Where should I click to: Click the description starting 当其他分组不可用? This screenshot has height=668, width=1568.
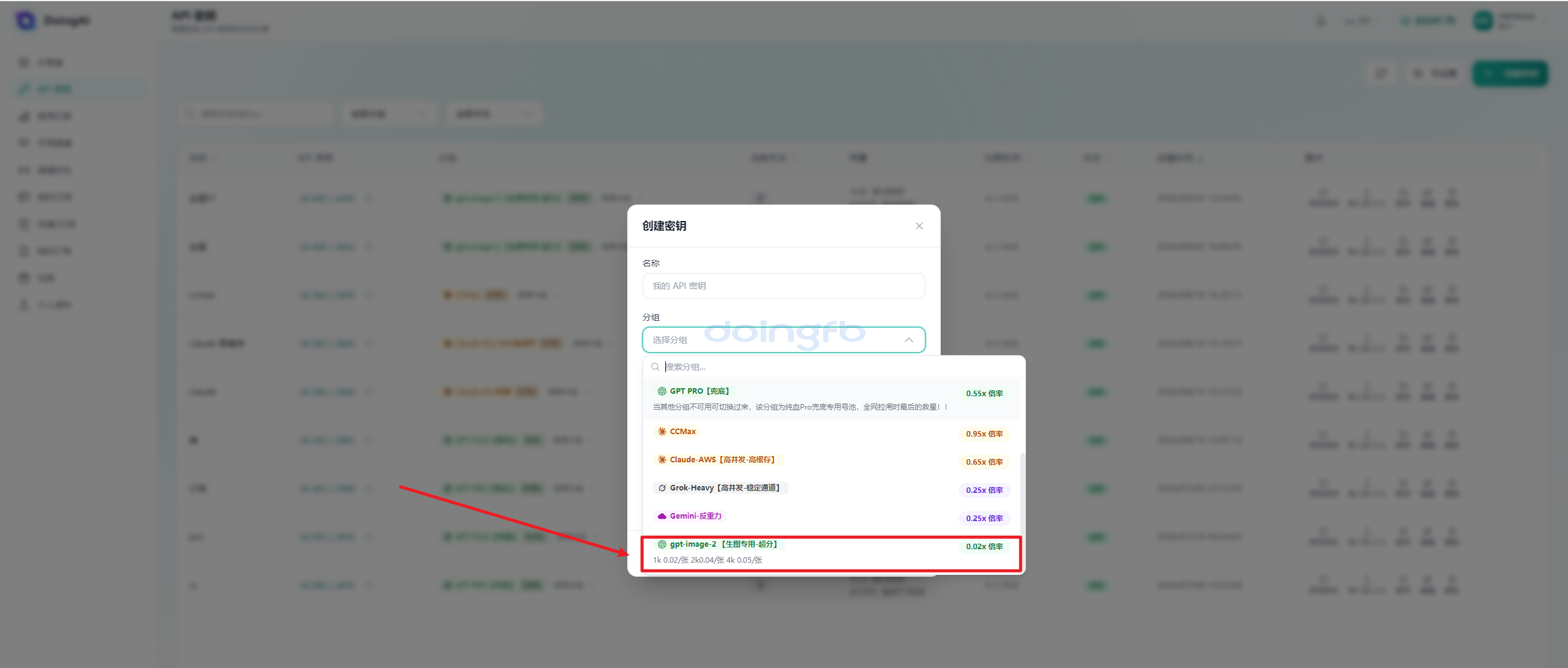(x=801, y=407)
